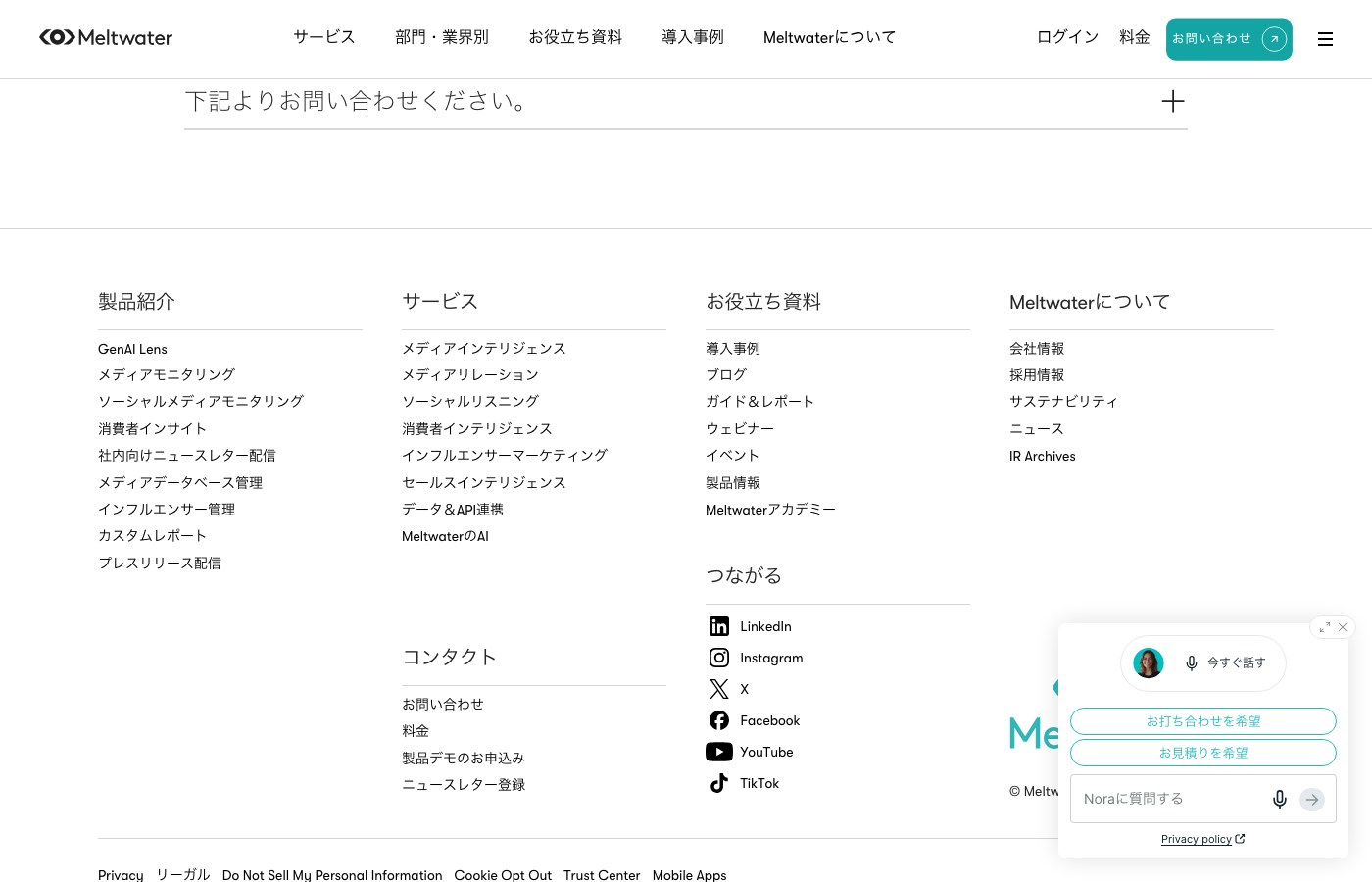This screenshot has height=882, width=1372.
Task: Select お見積りを希望 chat option
Action: 1203,753
